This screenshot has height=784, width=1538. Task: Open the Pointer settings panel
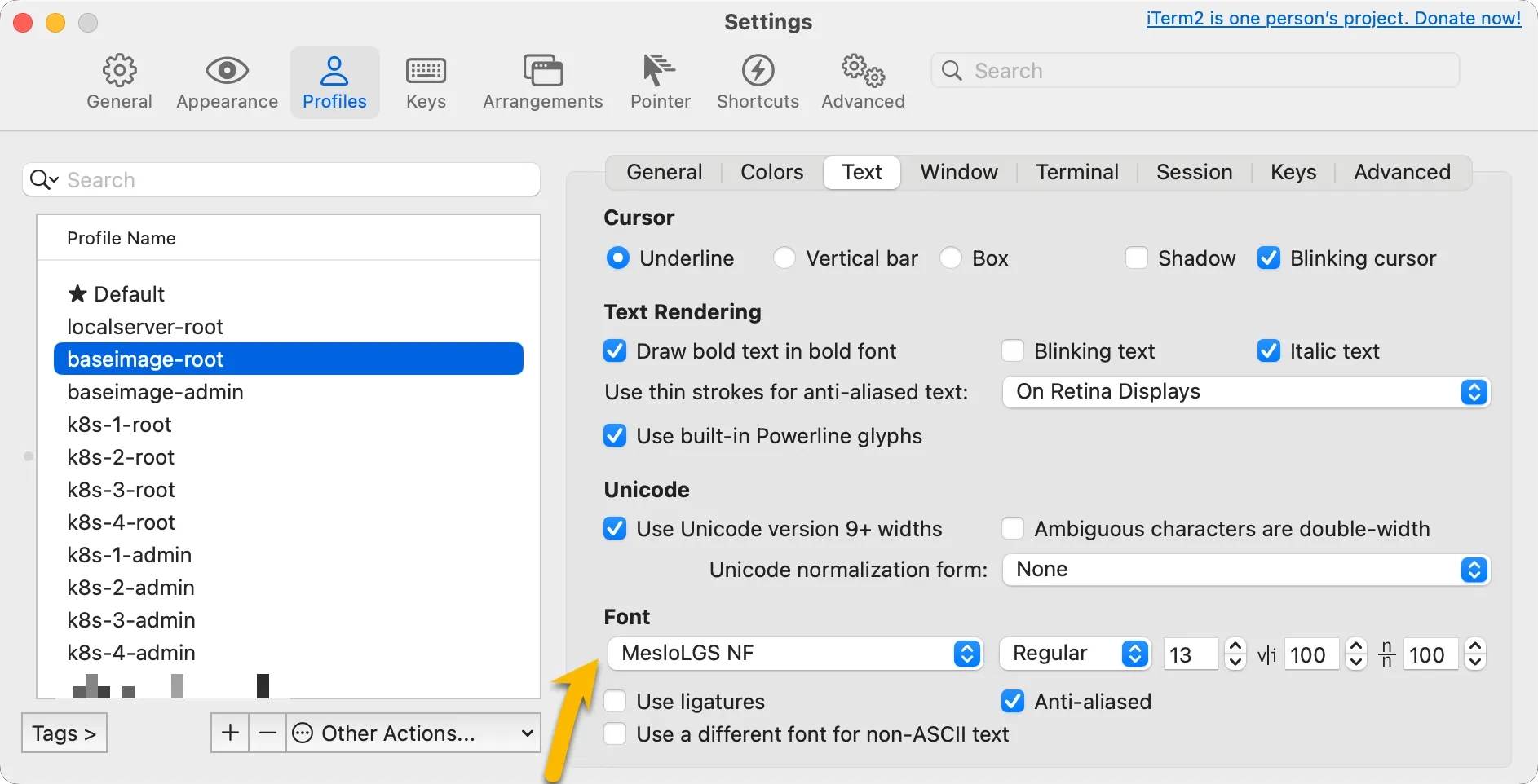point(660,81)
